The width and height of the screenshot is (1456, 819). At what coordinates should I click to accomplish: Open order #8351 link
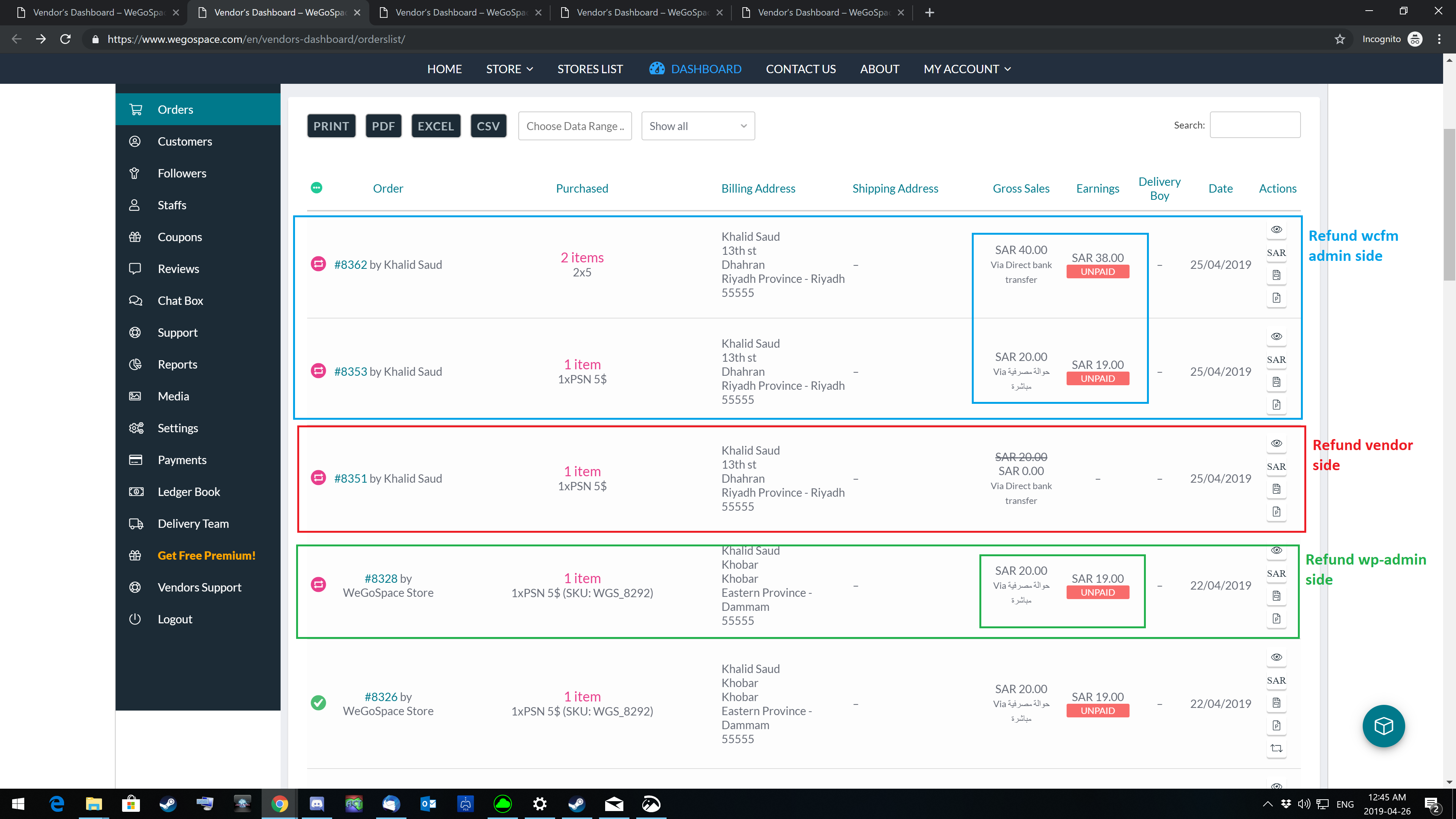pyautogui.click(x=350, y=478)
